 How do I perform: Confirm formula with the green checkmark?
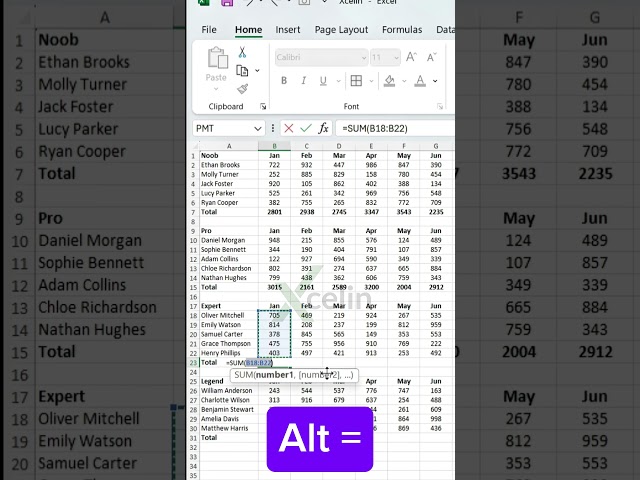(306, 129)
